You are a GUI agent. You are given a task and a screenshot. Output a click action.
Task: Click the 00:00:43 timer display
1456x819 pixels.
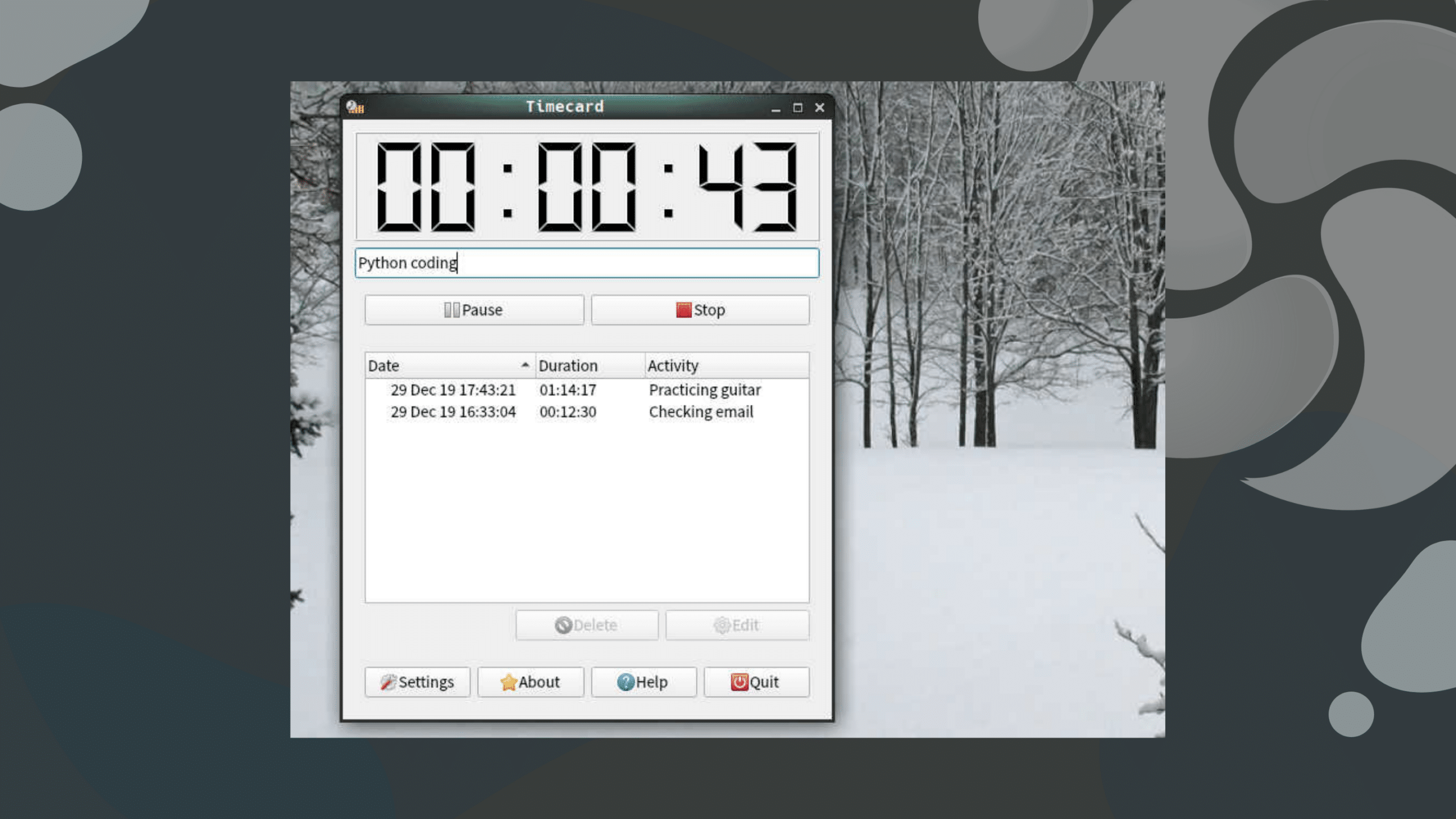click(x=587, y=187)
